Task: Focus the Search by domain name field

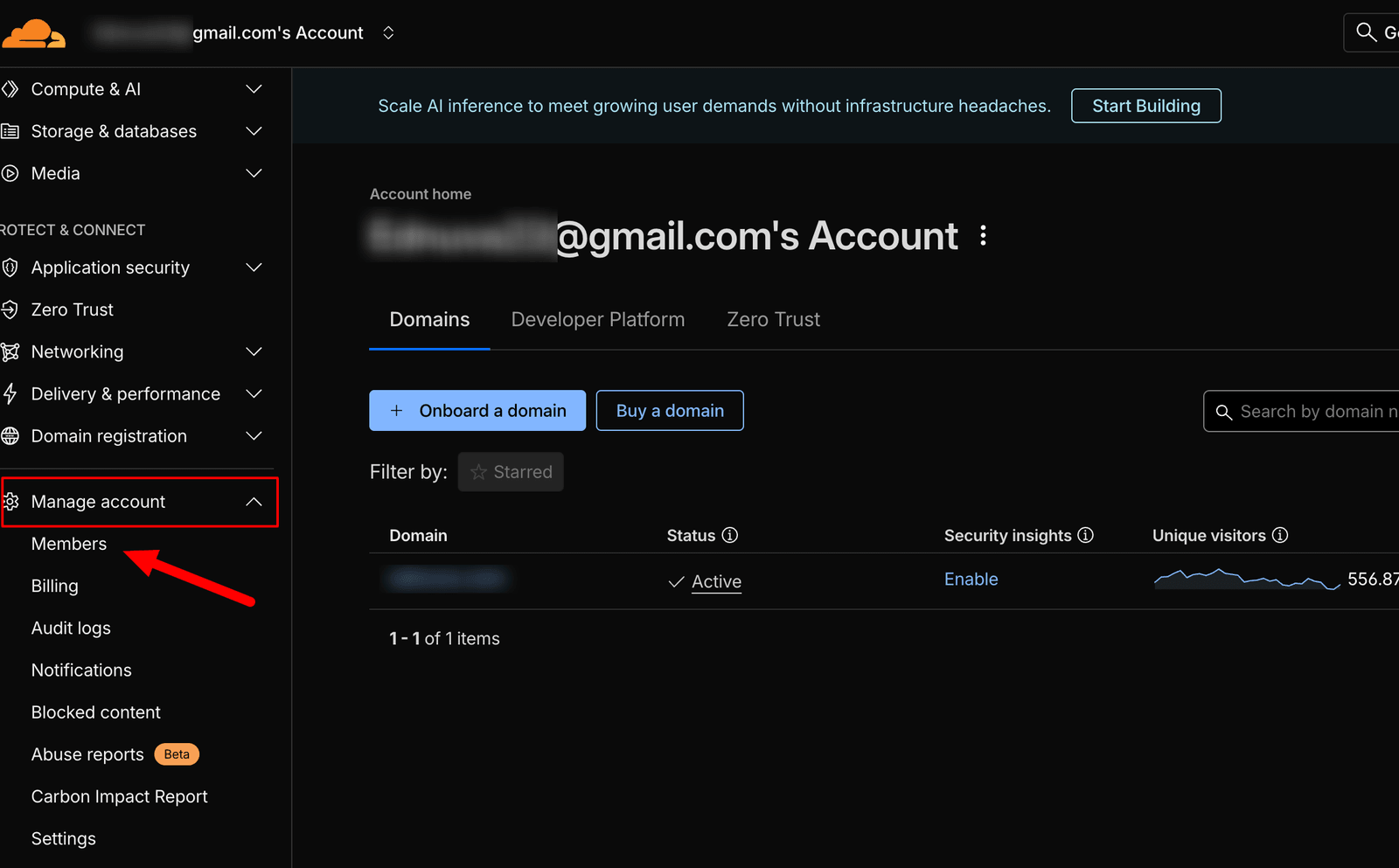Action: (1301, 411)
